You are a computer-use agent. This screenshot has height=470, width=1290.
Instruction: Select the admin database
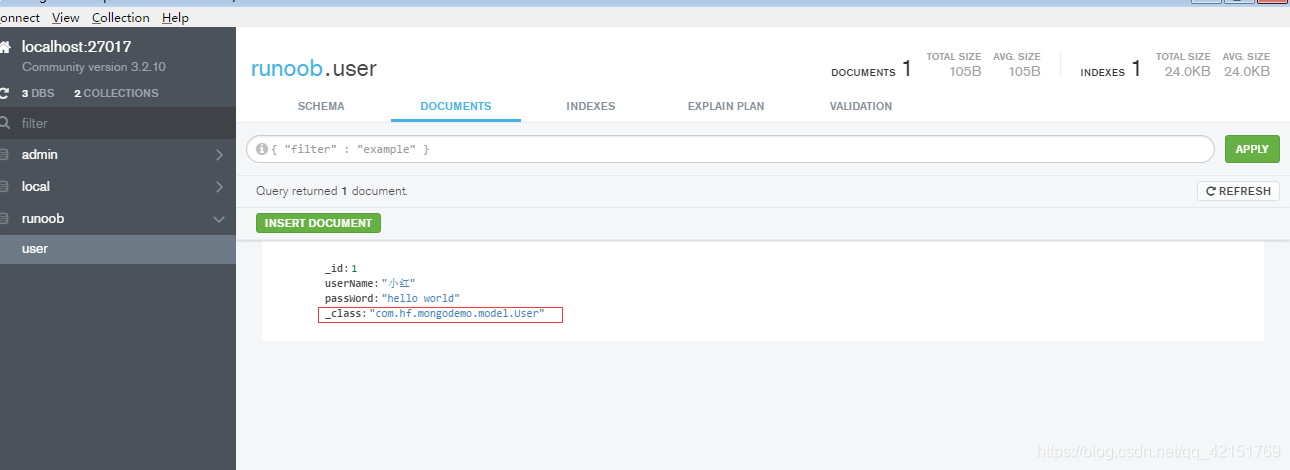click(118, 155)
